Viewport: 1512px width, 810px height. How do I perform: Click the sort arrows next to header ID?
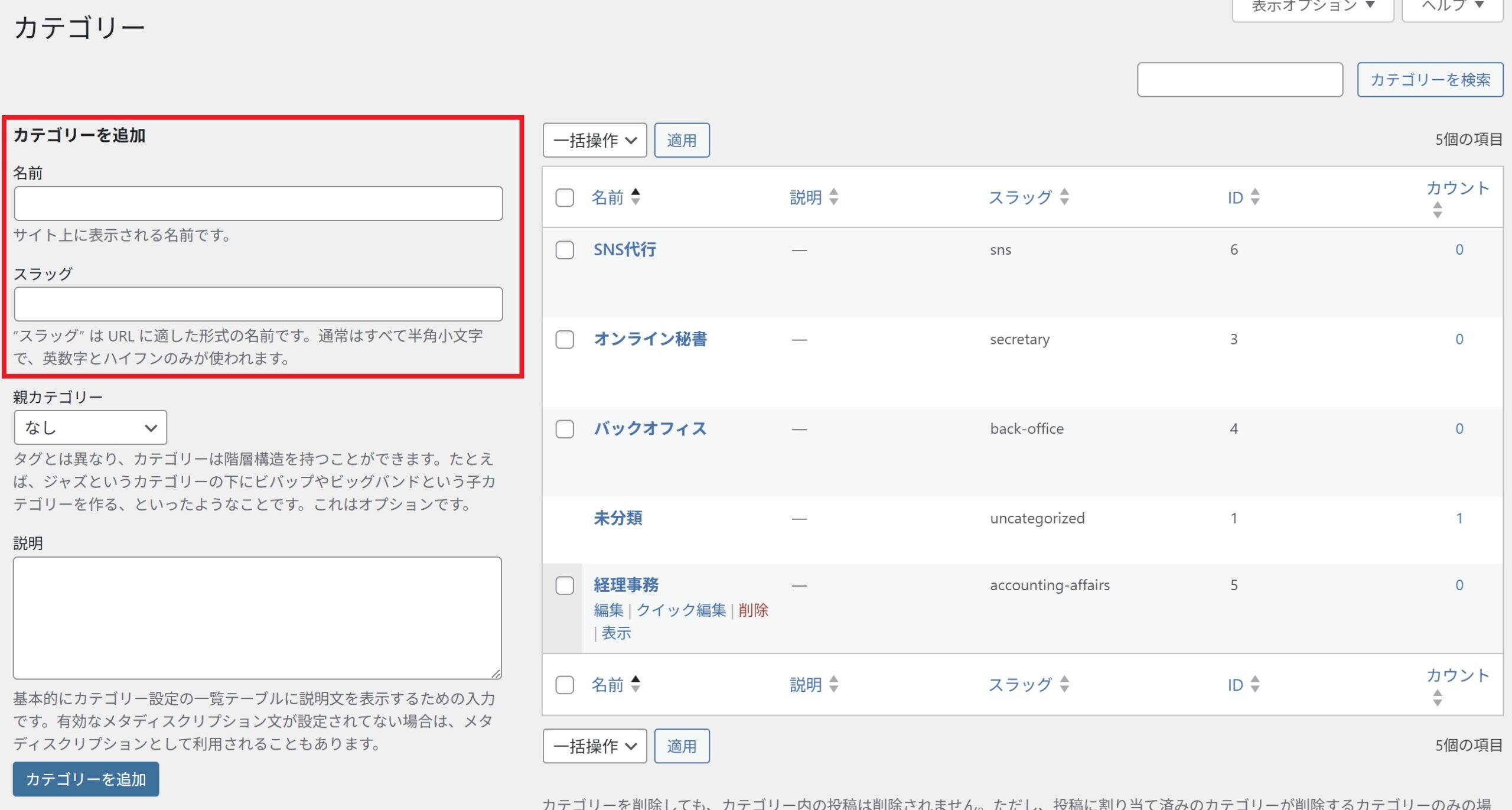coord(1255,197)
